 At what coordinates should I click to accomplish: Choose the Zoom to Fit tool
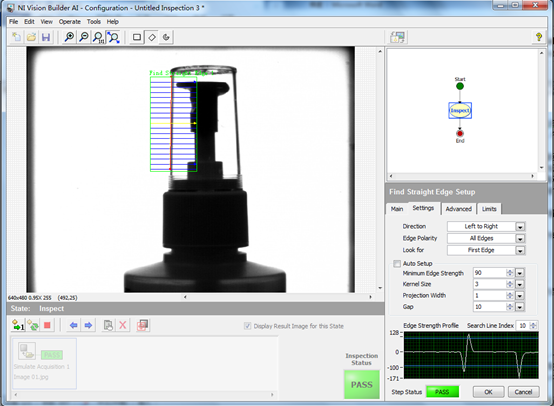click(113, 37)
